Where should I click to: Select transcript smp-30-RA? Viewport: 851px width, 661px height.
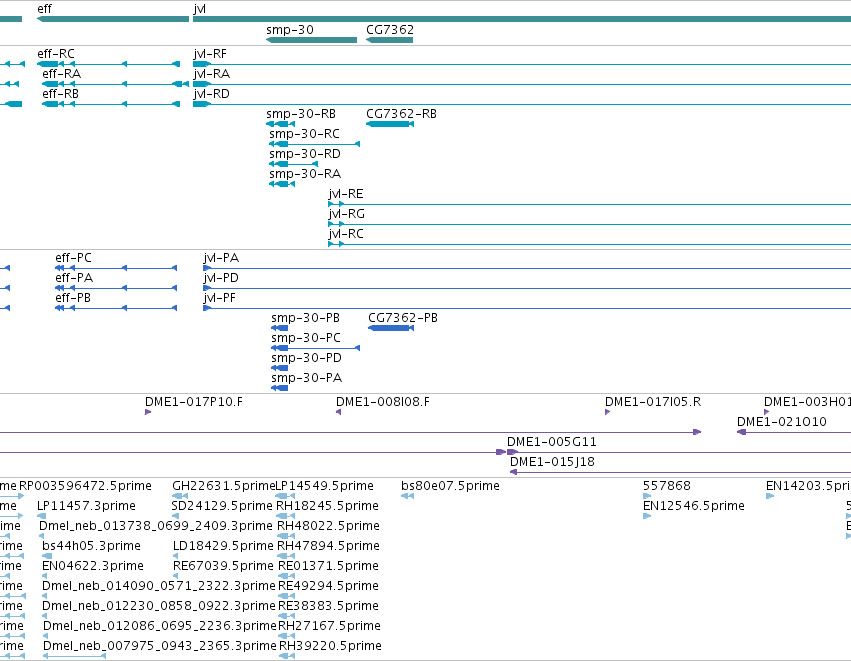pos(282,185)
